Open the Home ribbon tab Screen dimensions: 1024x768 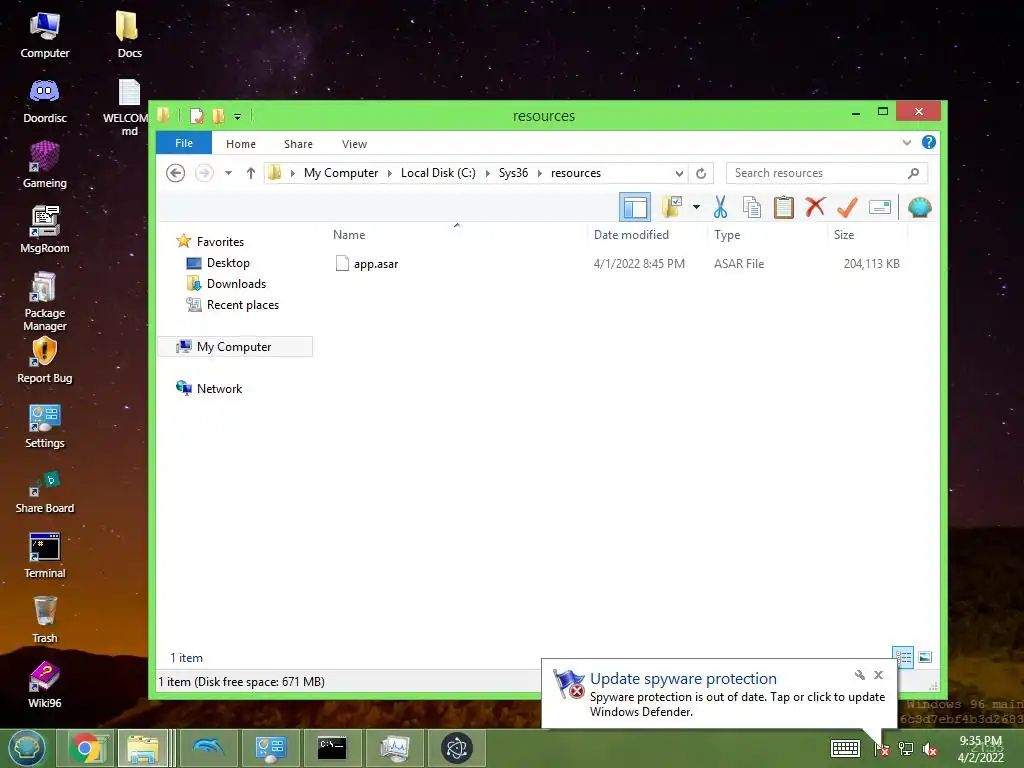(240, 144)
